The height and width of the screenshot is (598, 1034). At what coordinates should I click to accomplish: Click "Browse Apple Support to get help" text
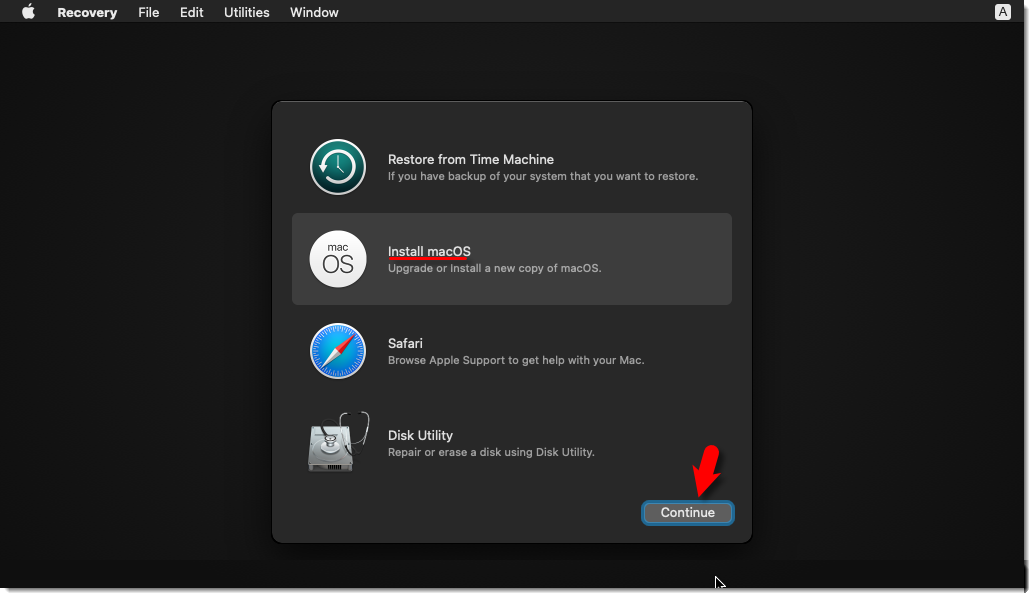point(516,361)
